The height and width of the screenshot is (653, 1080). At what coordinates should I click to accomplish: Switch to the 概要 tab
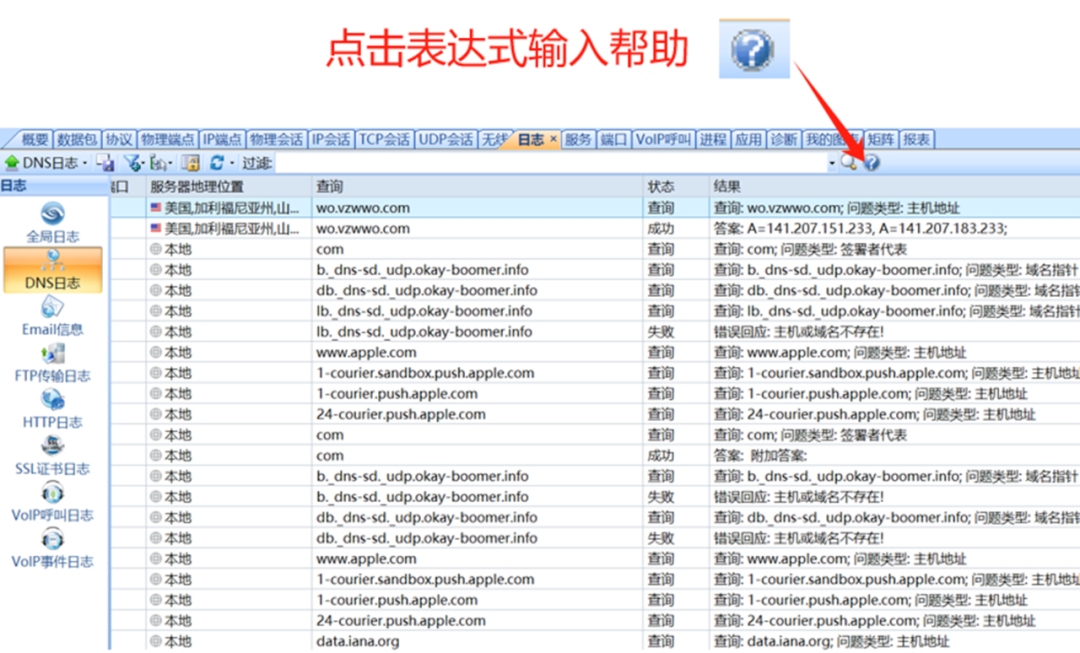click(34, 139)
